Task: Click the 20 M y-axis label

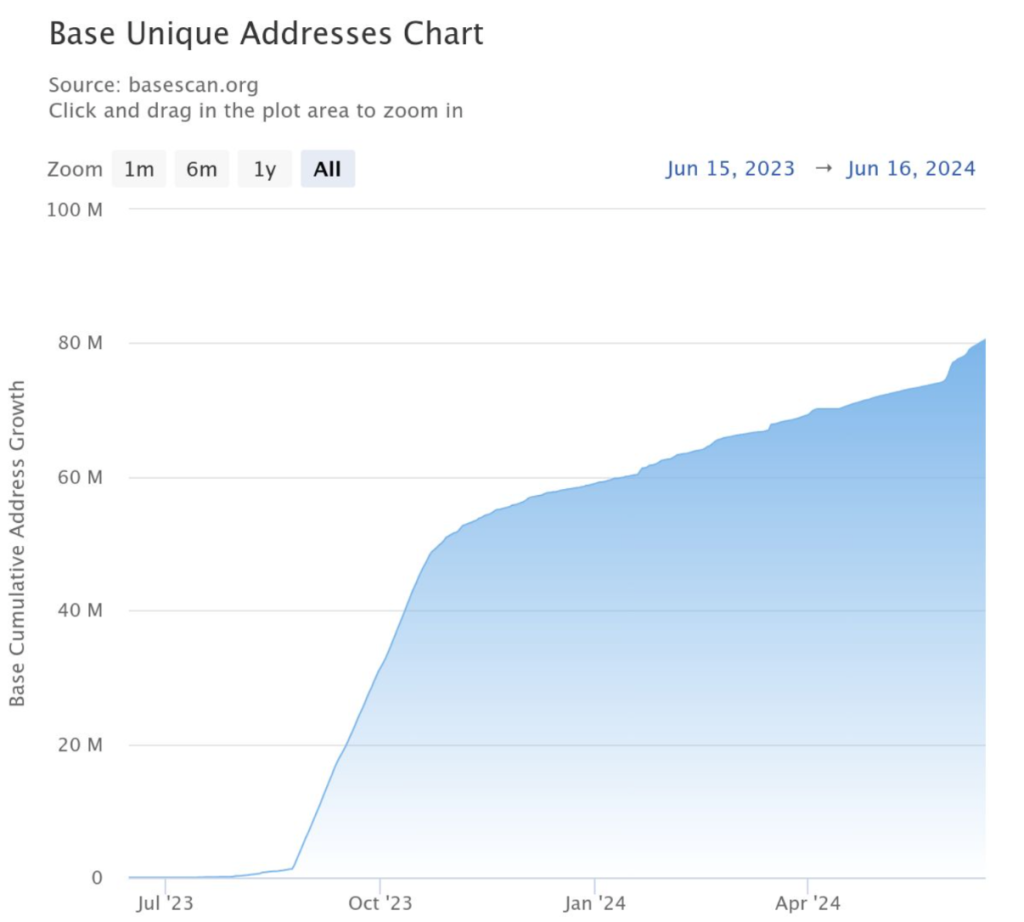Action: point(83,745)
